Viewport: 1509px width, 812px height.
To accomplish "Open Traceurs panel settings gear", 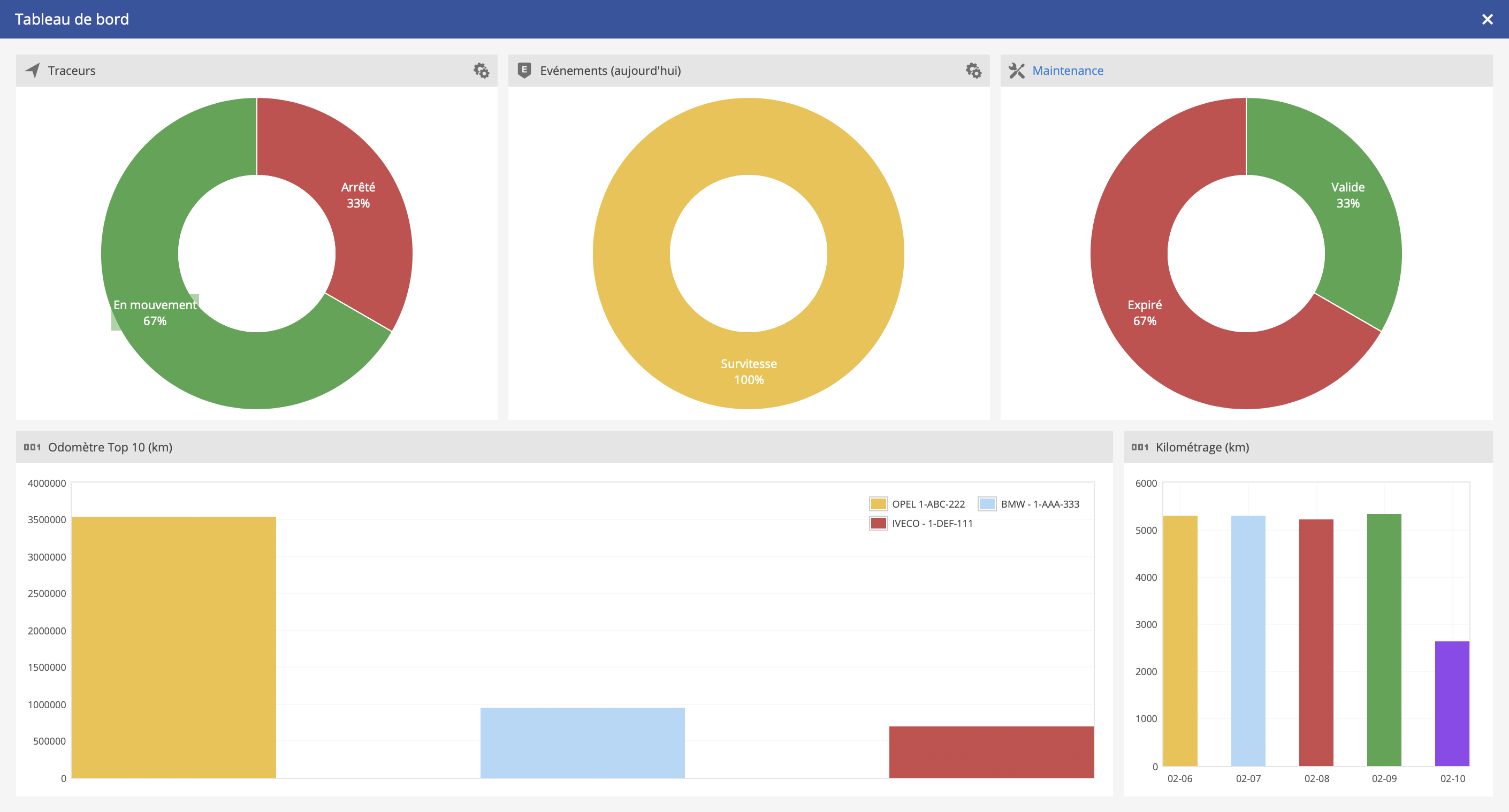I will click(481, 71).
